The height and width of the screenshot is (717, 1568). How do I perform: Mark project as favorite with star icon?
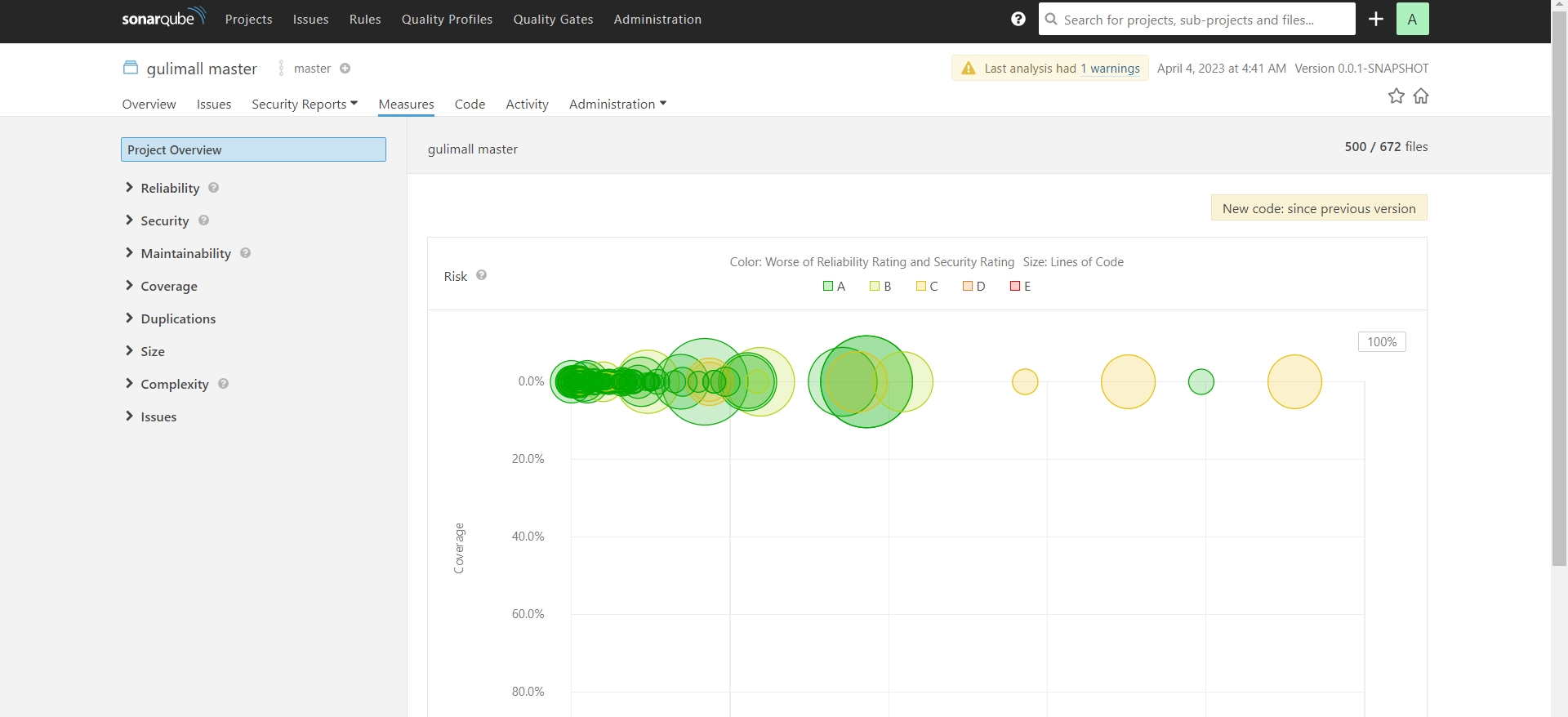[1396, 96]
